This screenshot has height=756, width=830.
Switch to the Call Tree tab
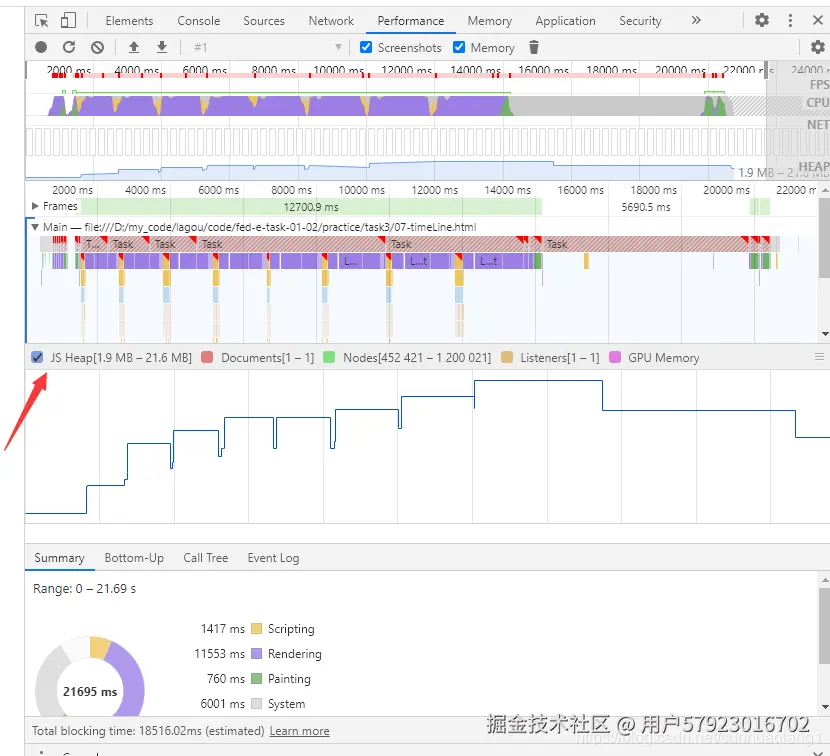coord(205,558)
